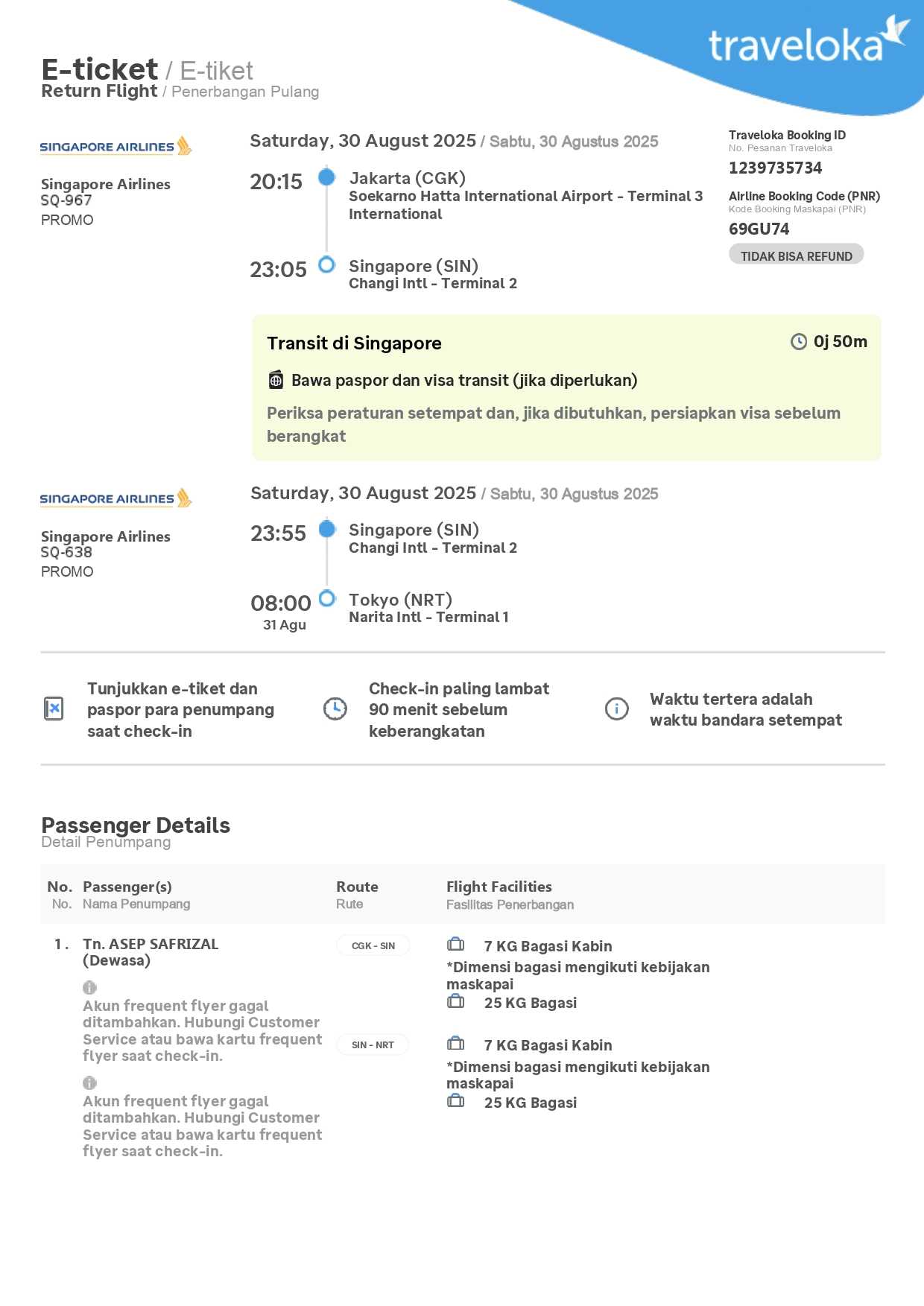Image resolution: width=924 pixels, height=1306 pixels.
Task: Click the Jakarta departure dot on the timeline
Action: [x=326, y=177]
